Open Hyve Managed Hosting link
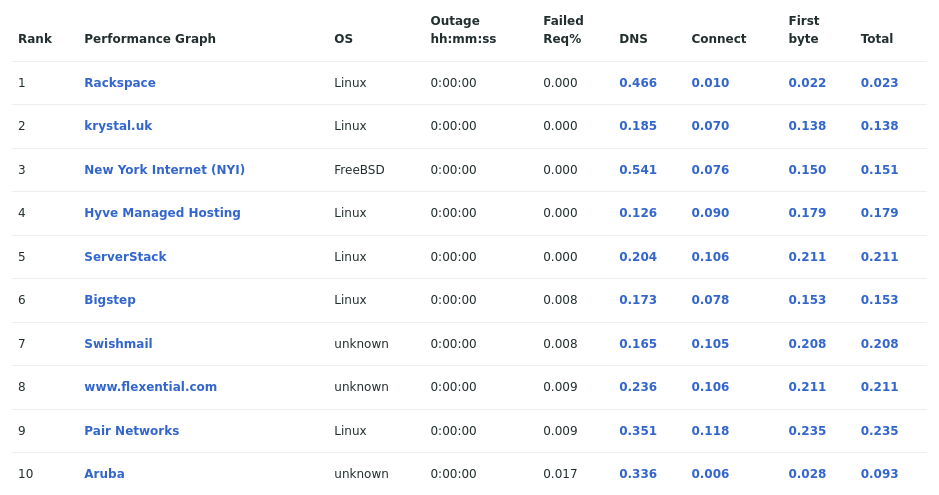The width and height of the screenshot is (939, 495). pyautogui.click(x=162, y=212)
